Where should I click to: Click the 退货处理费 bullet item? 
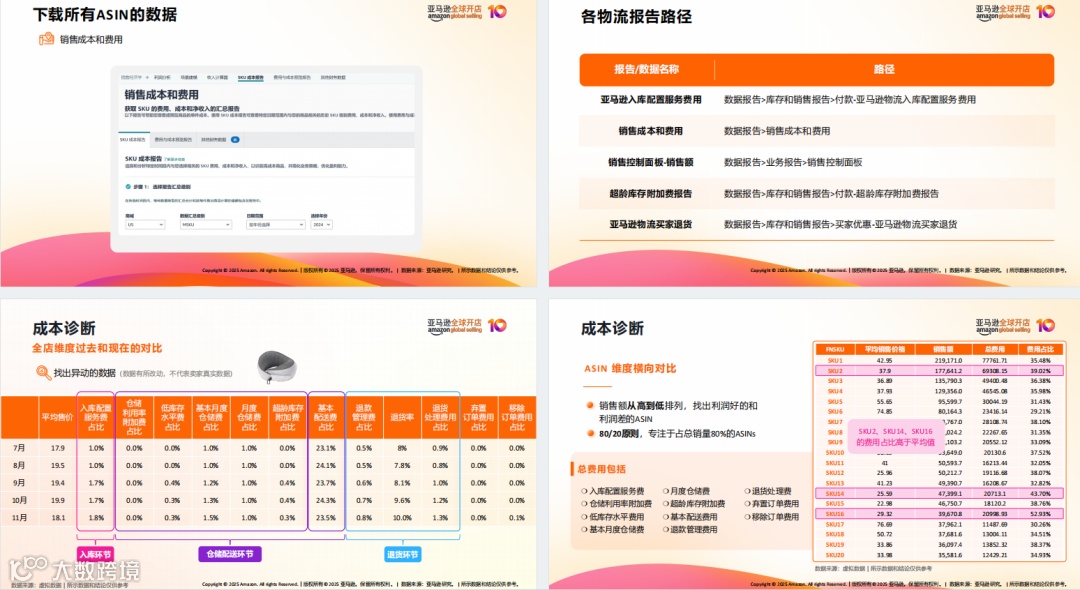pyautogui.click(x=767, y=492)
